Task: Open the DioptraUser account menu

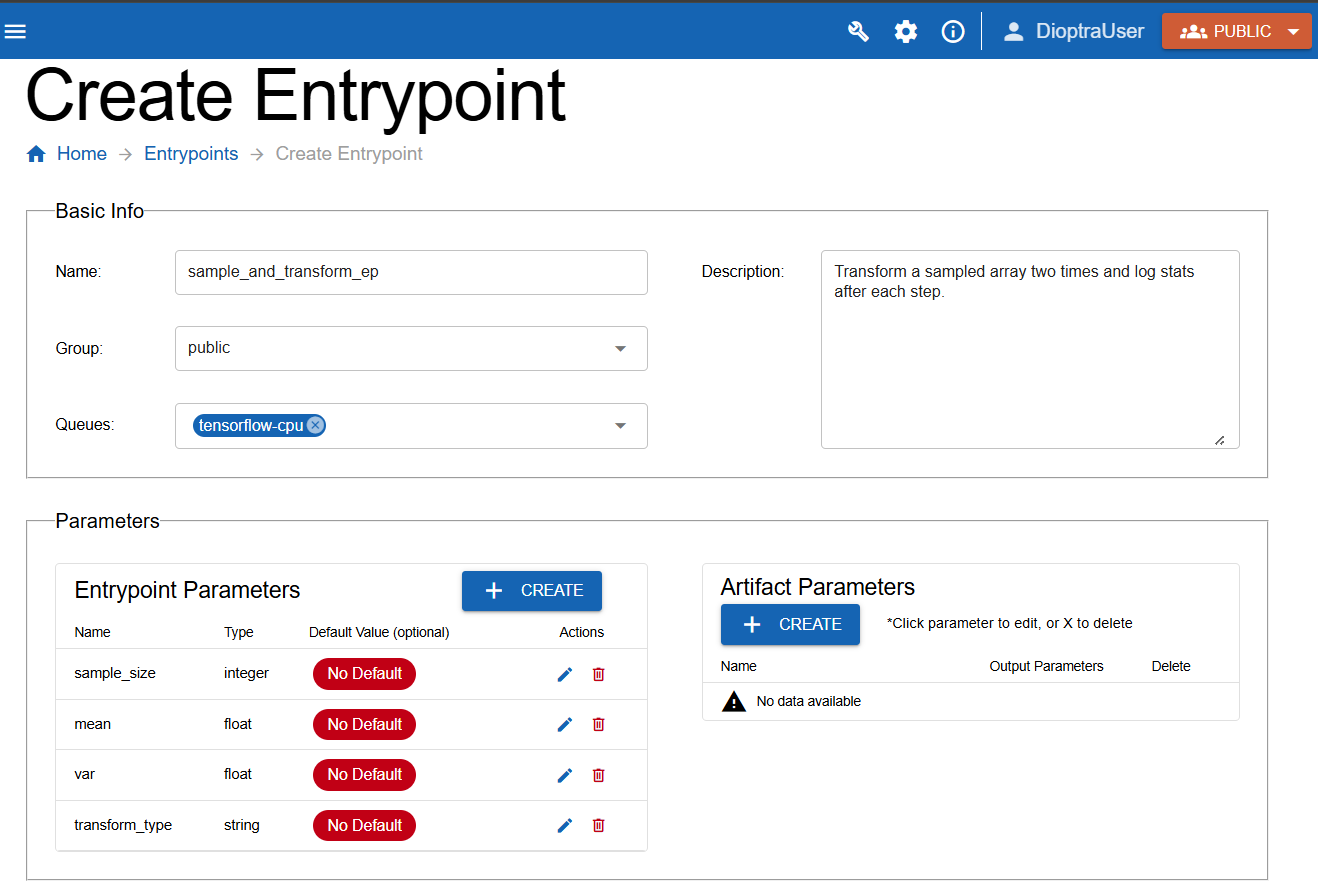Action: tap(1073, 32)
